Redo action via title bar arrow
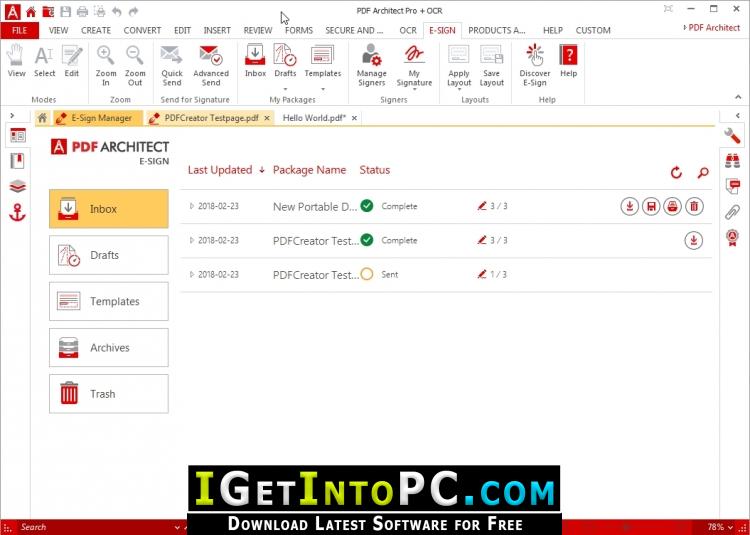 click(x=134, y=11)
